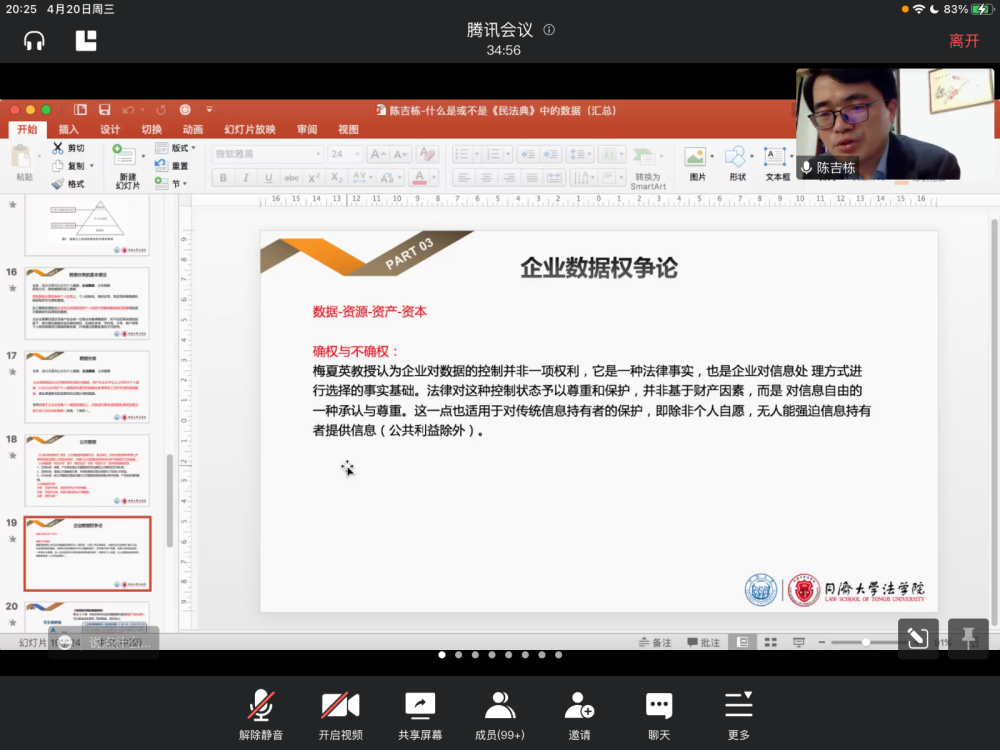Click the 格式 format painter
The width and height of the screenshot is (1000, 750).
coord(68,184)
